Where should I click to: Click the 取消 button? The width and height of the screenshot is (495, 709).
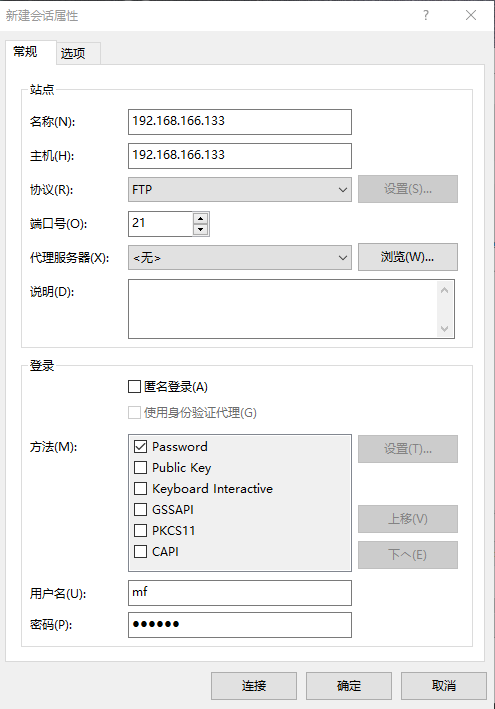click(444, 686)
